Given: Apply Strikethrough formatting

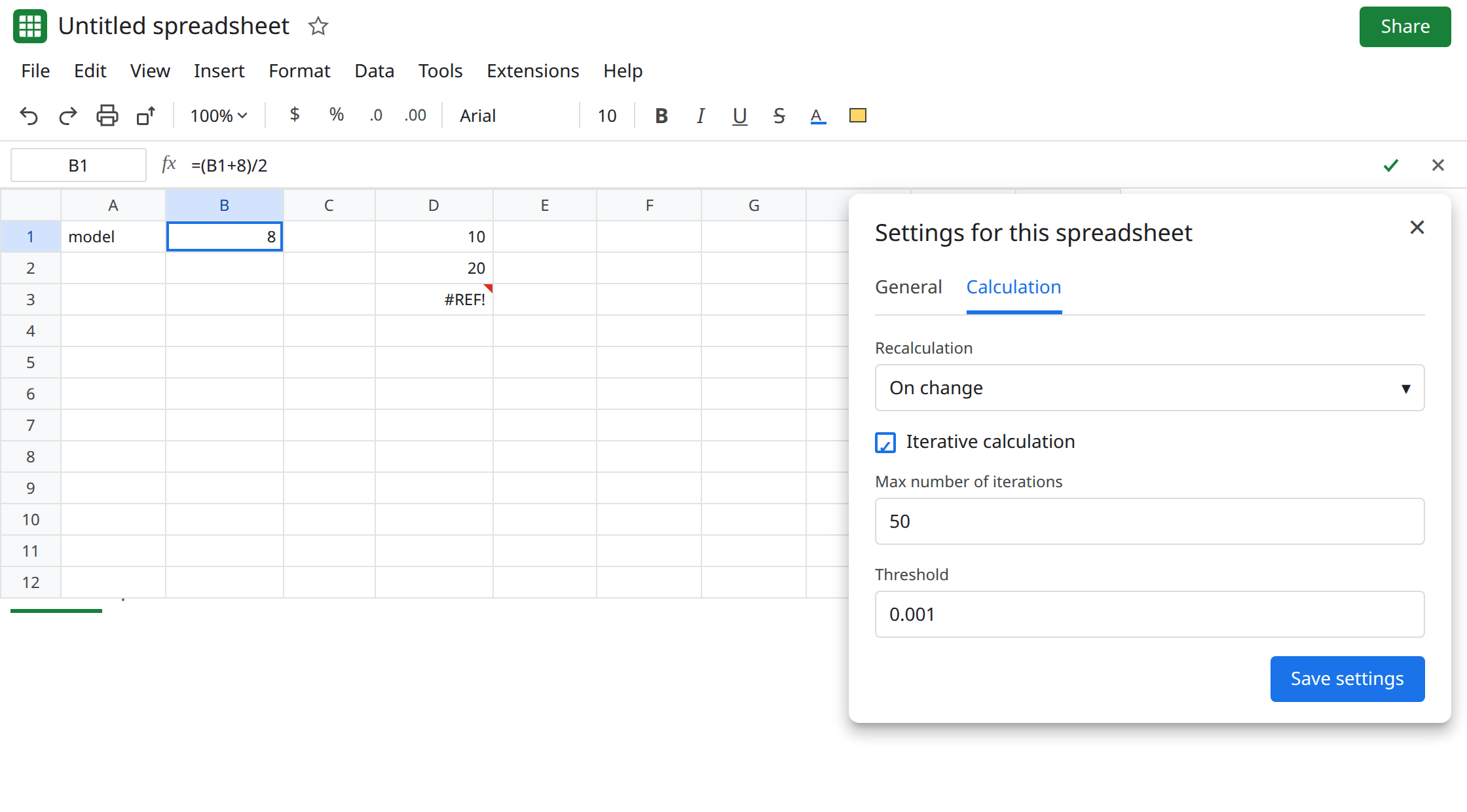Looking at the screenshot, I should pos(779,116).
